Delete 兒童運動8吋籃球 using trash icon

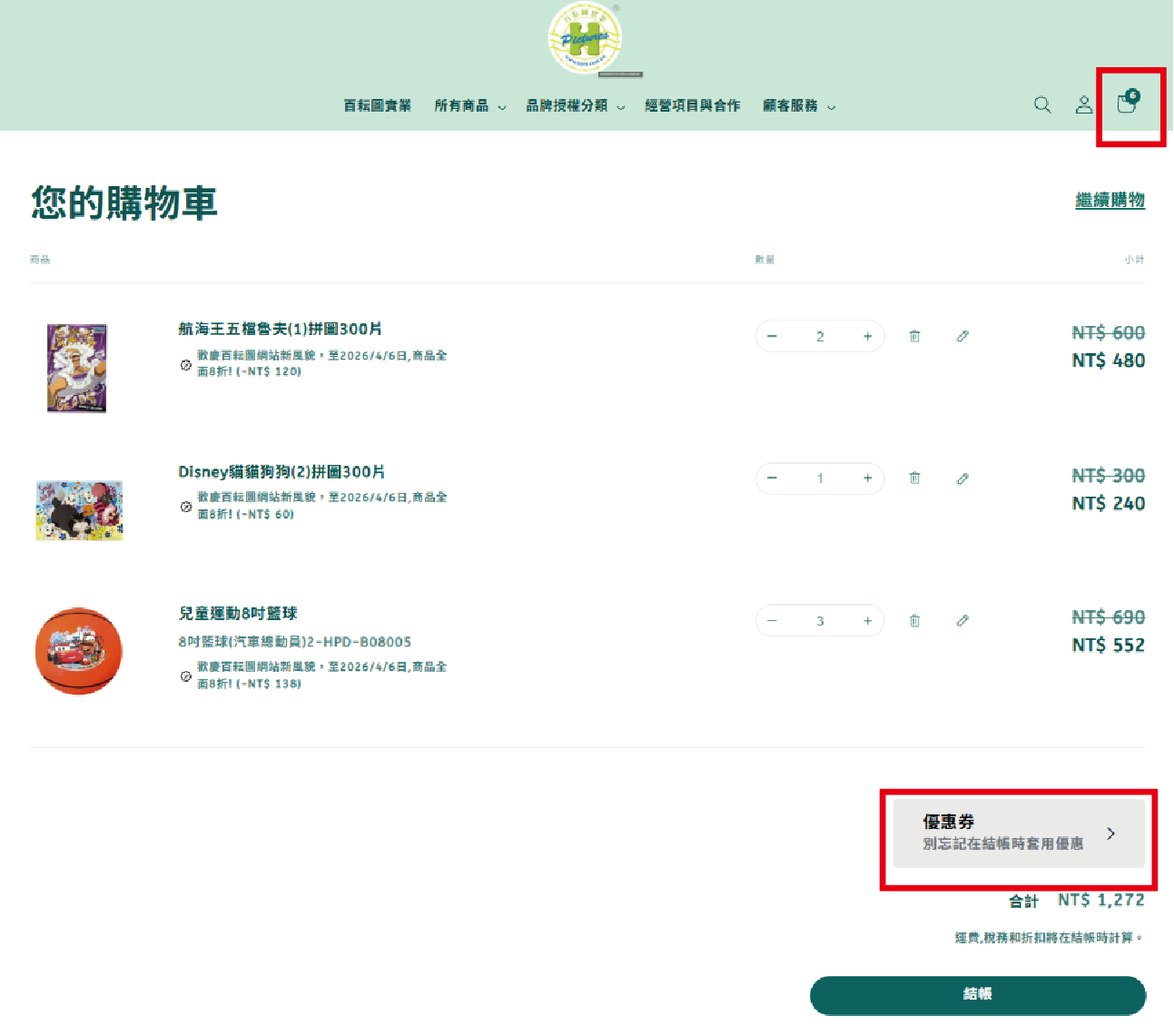[914, 621]
